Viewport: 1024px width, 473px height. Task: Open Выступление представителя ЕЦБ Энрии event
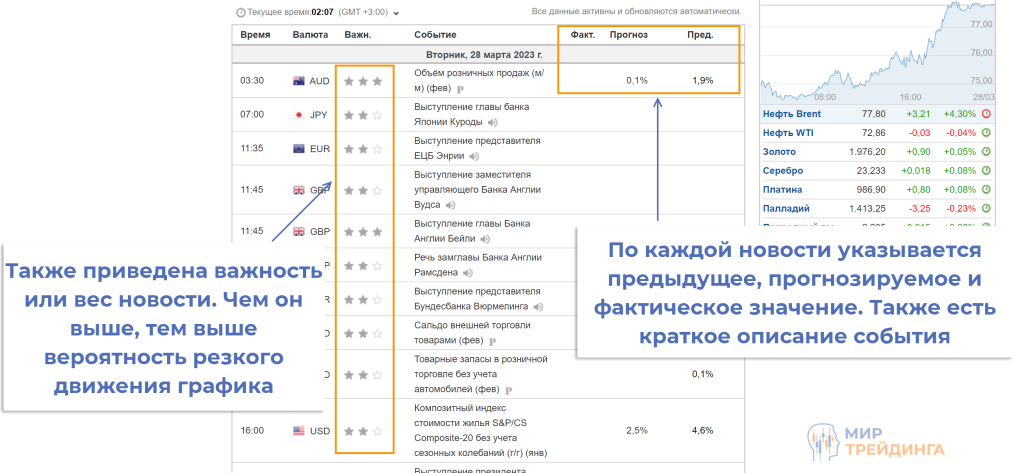click(x=477, y=148)
